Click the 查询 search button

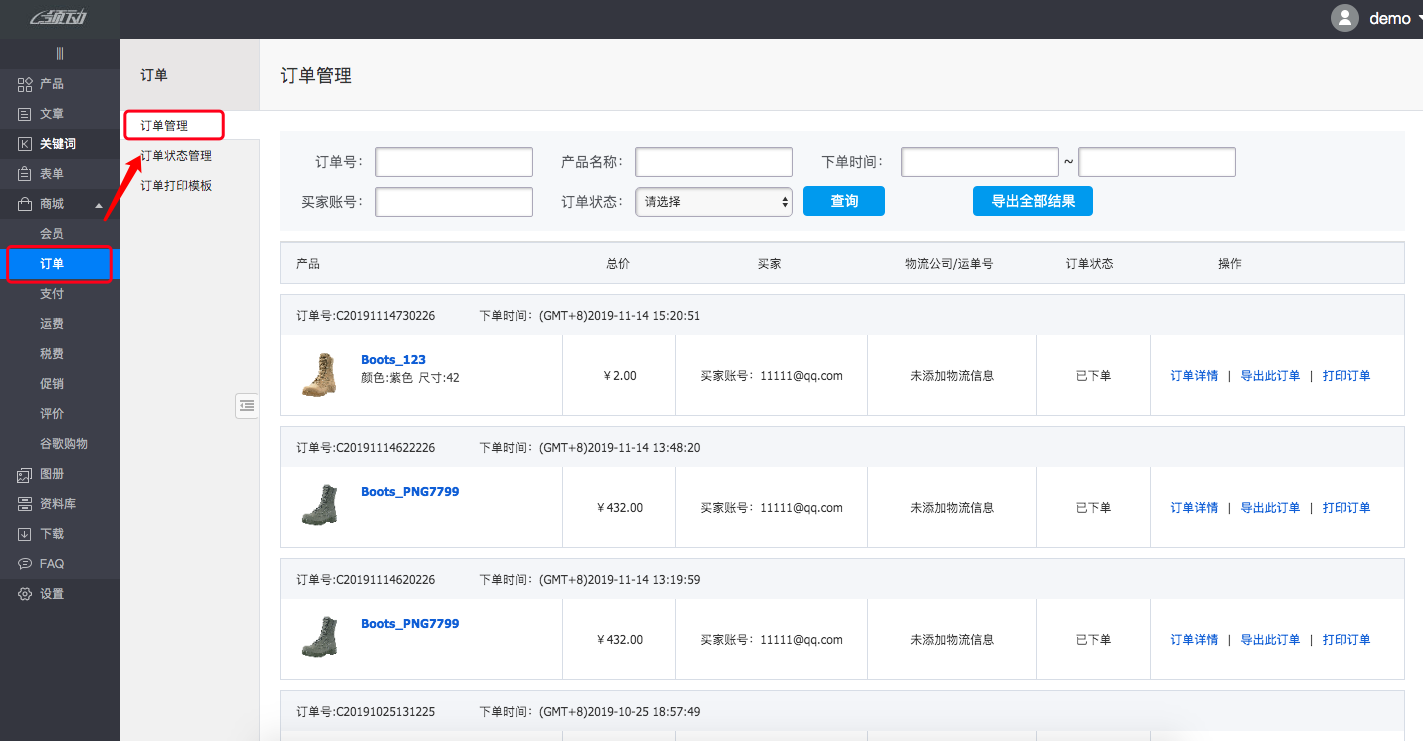coord(843,201)
